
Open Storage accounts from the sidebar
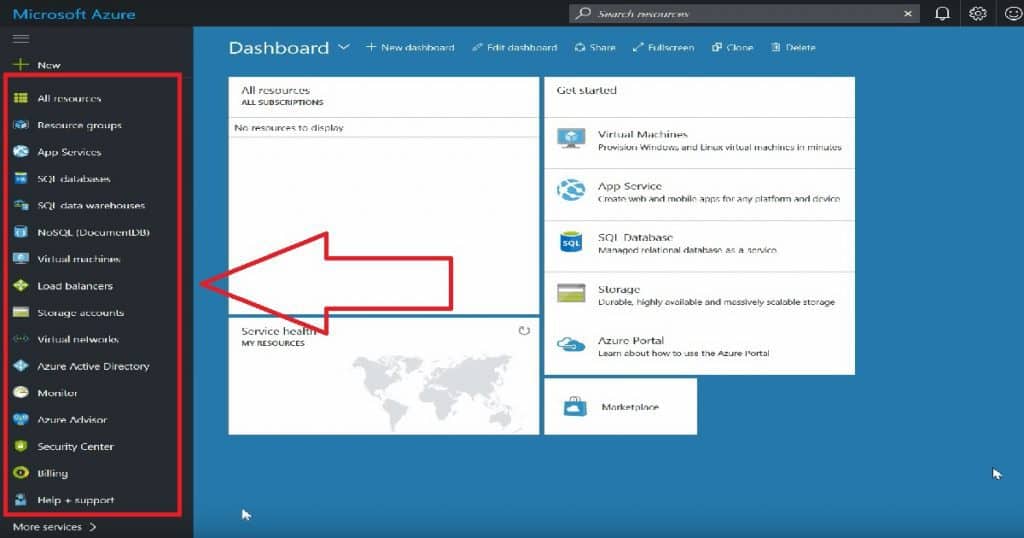click(80, 313)
